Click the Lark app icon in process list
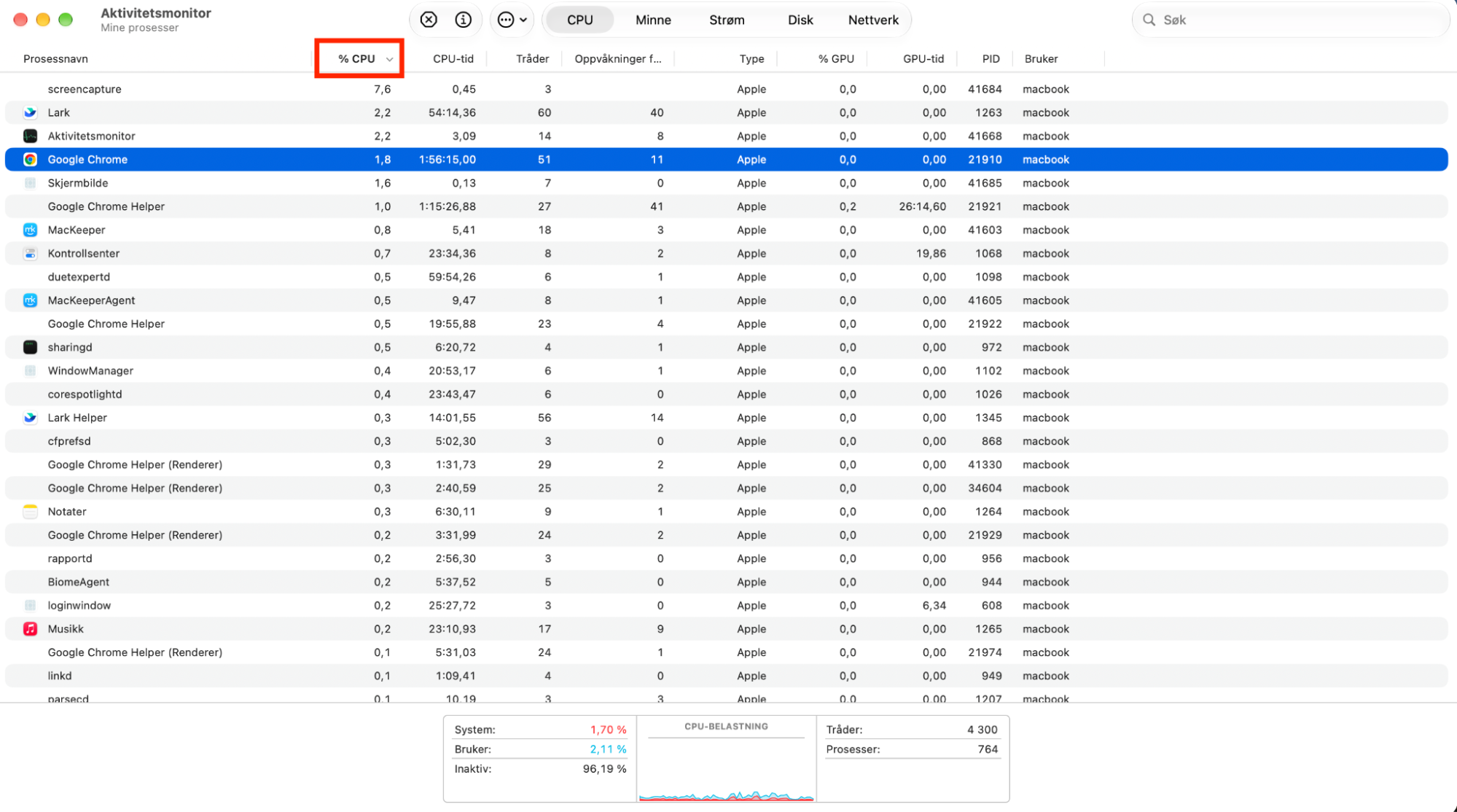This screenshot has width=1457, height=812. [x=30, y=112]
